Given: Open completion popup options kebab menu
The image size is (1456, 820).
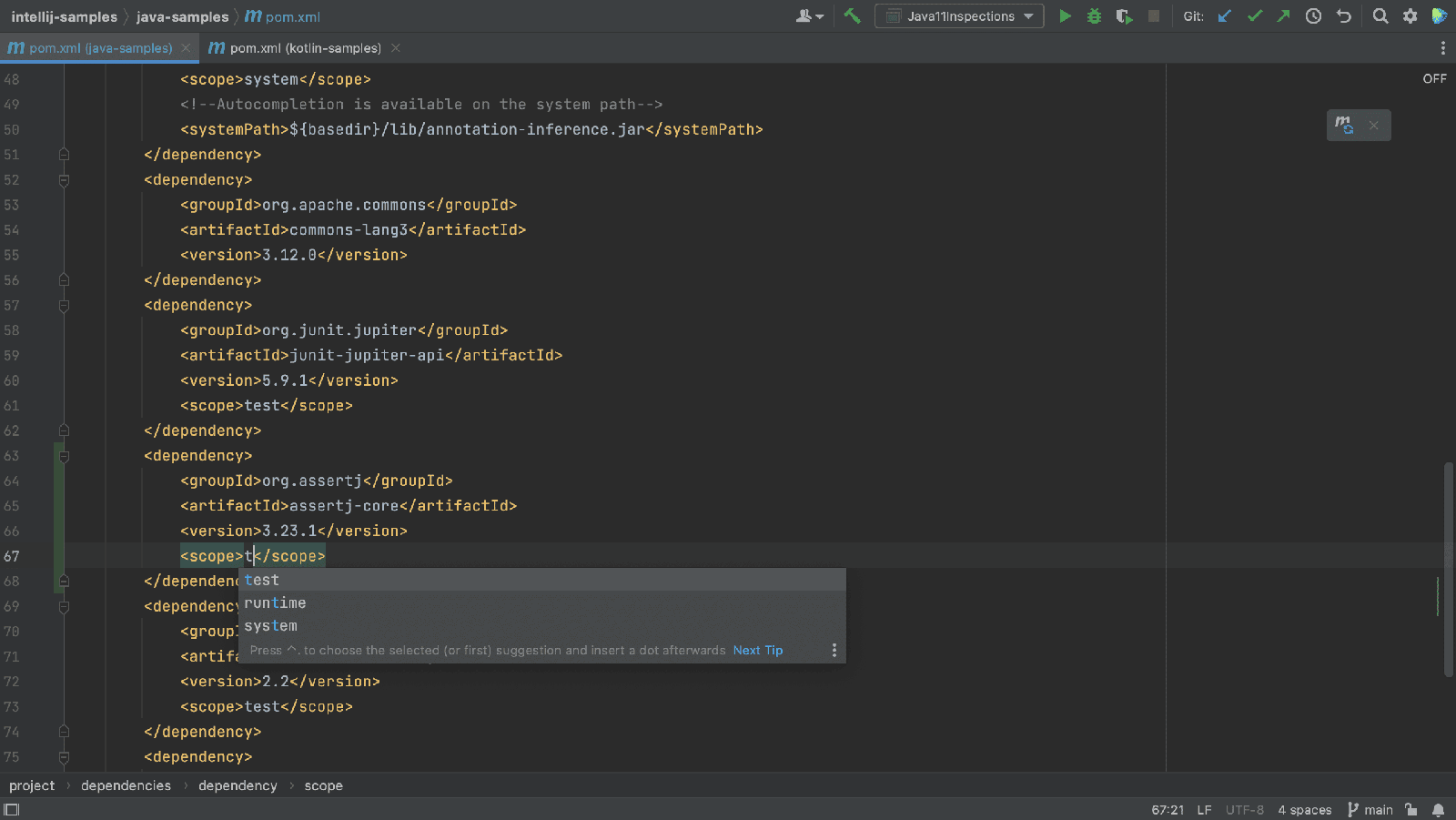Looking at the screenshot, I should [x=834, y=650].
